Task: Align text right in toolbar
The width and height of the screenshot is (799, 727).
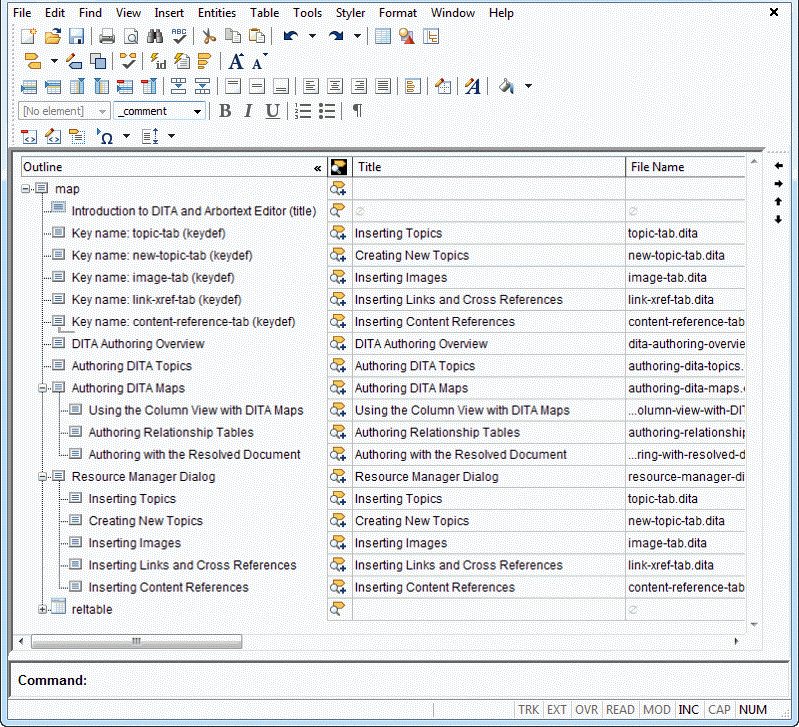Action: click(x=359, y=86)
